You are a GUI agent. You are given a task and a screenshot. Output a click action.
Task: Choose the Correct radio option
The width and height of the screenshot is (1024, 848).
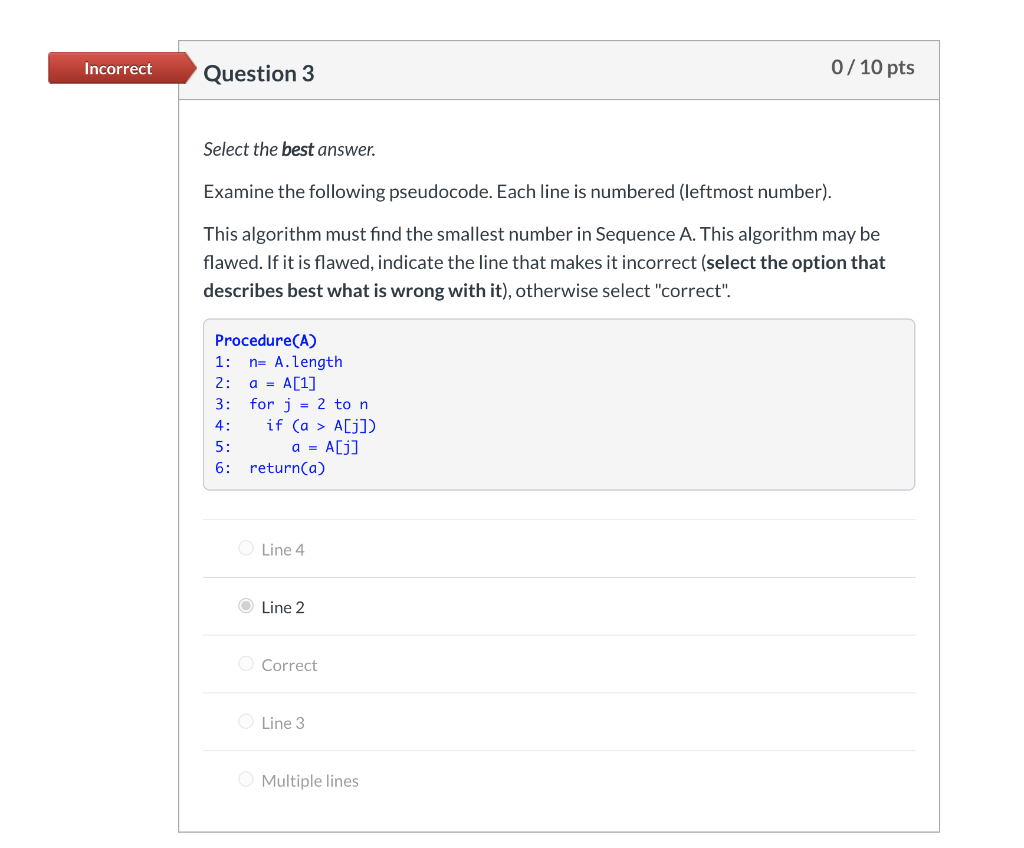pos(246,664)
